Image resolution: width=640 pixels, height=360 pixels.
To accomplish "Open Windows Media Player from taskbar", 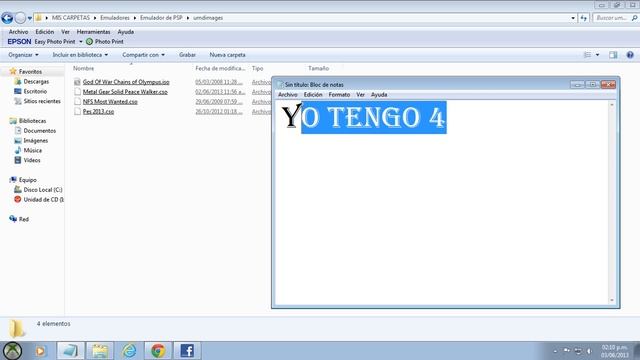I will pos(40,351).
